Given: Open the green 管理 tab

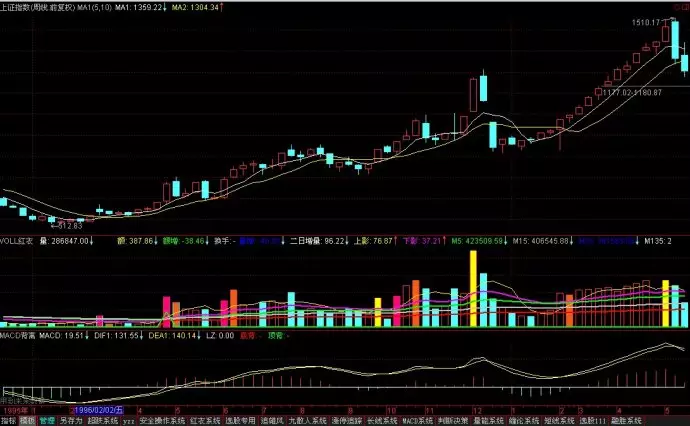Looking at the screenshot, I should 47,421.
